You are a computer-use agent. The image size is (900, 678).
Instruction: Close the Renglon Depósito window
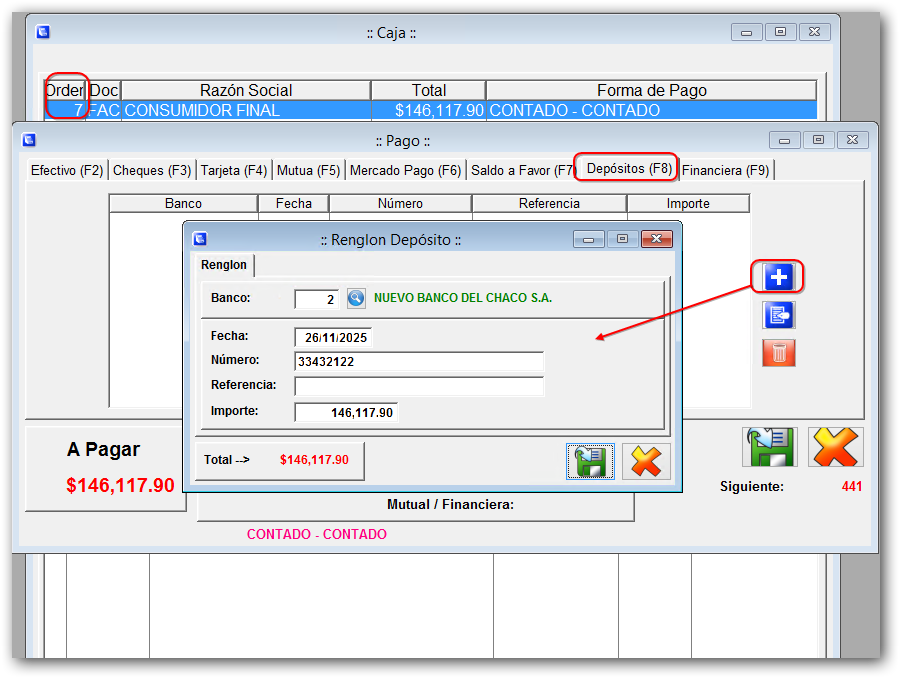point(656,239)
